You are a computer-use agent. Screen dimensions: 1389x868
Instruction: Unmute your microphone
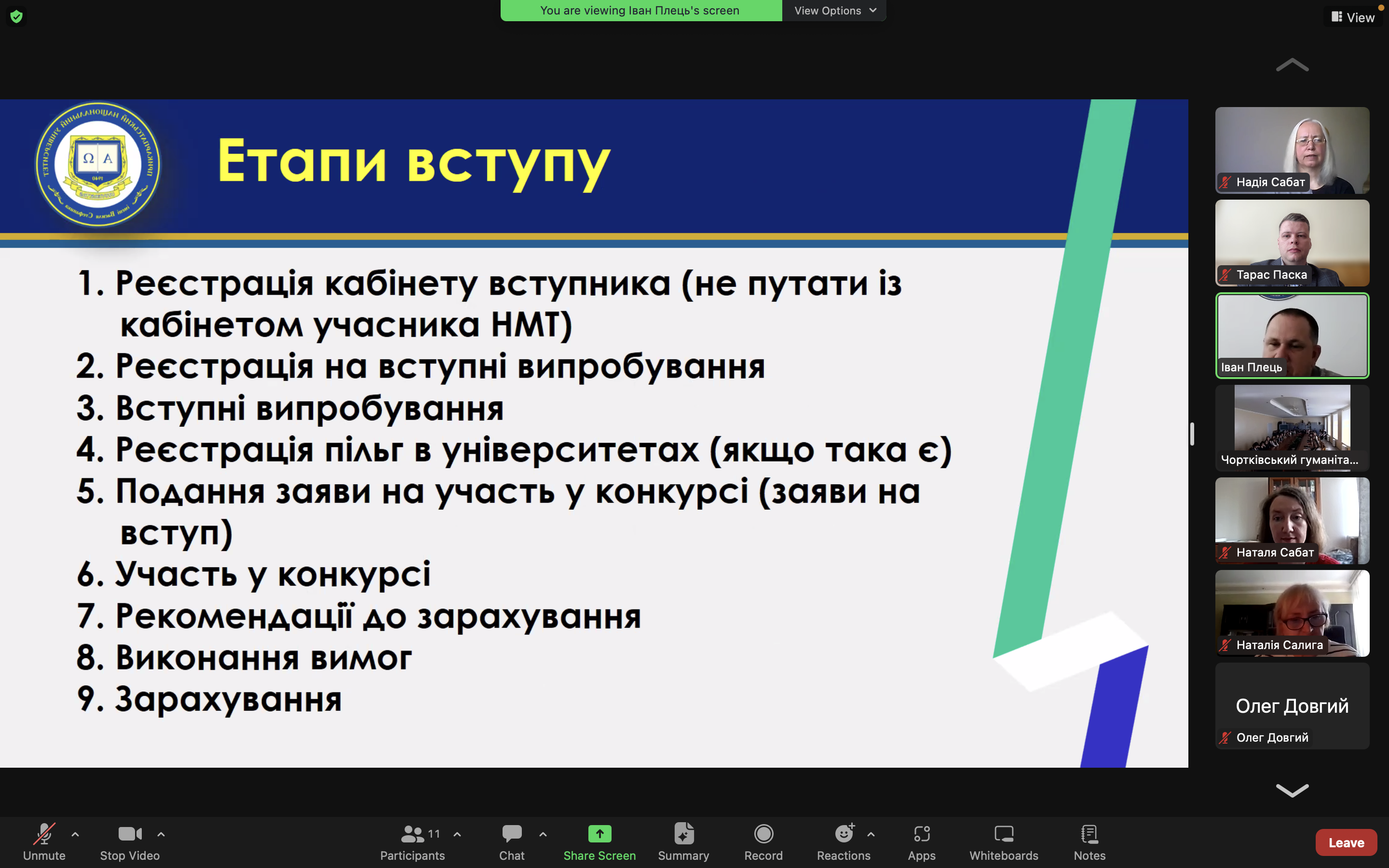click(43, 842)
